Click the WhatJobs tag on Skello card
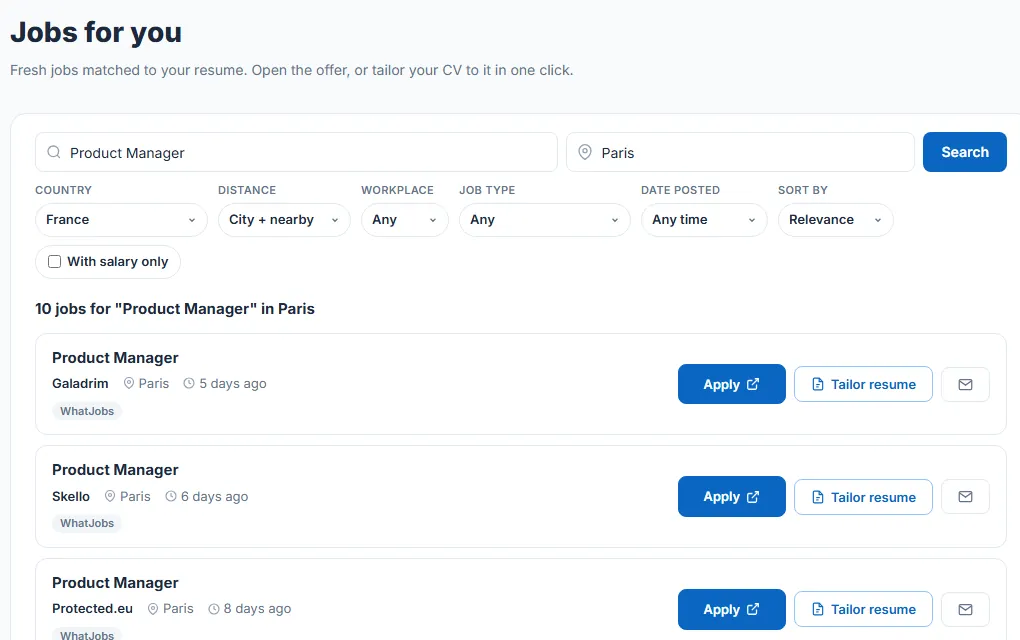Image resolution: width=1020 pixels, height=640 pixels. 87,523
